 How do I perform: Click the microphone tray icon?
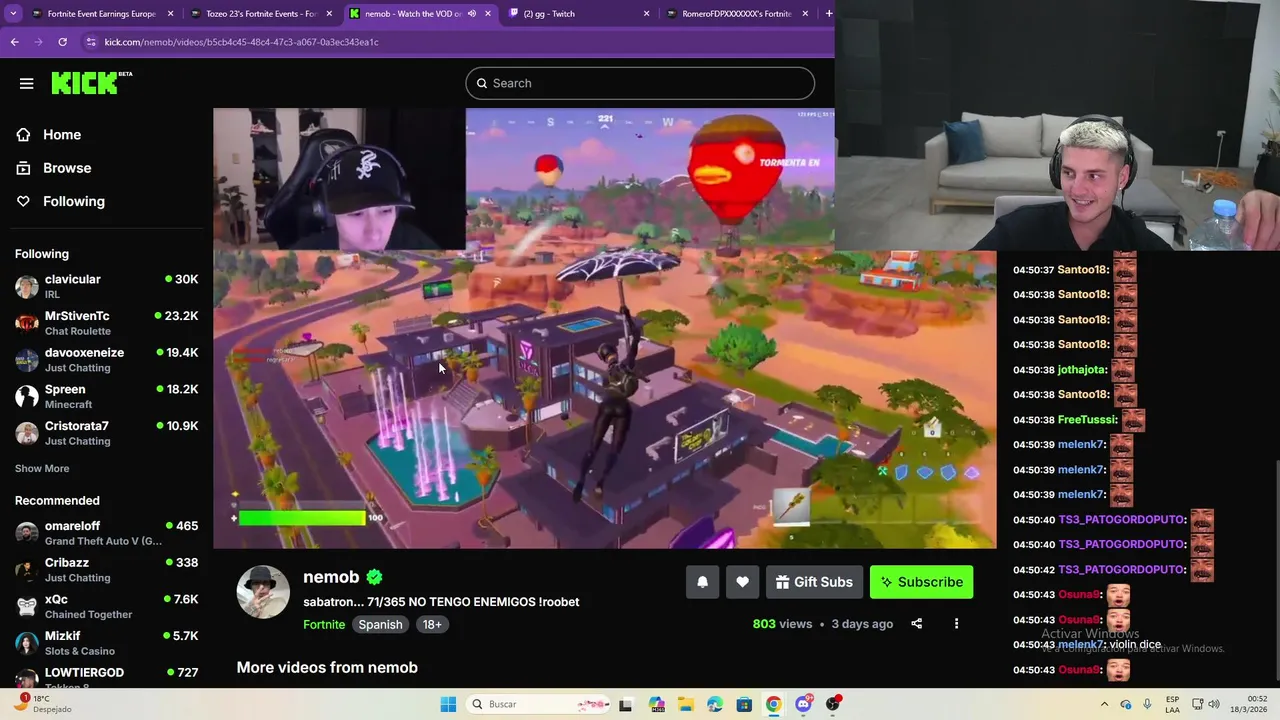pos(1147,704)
